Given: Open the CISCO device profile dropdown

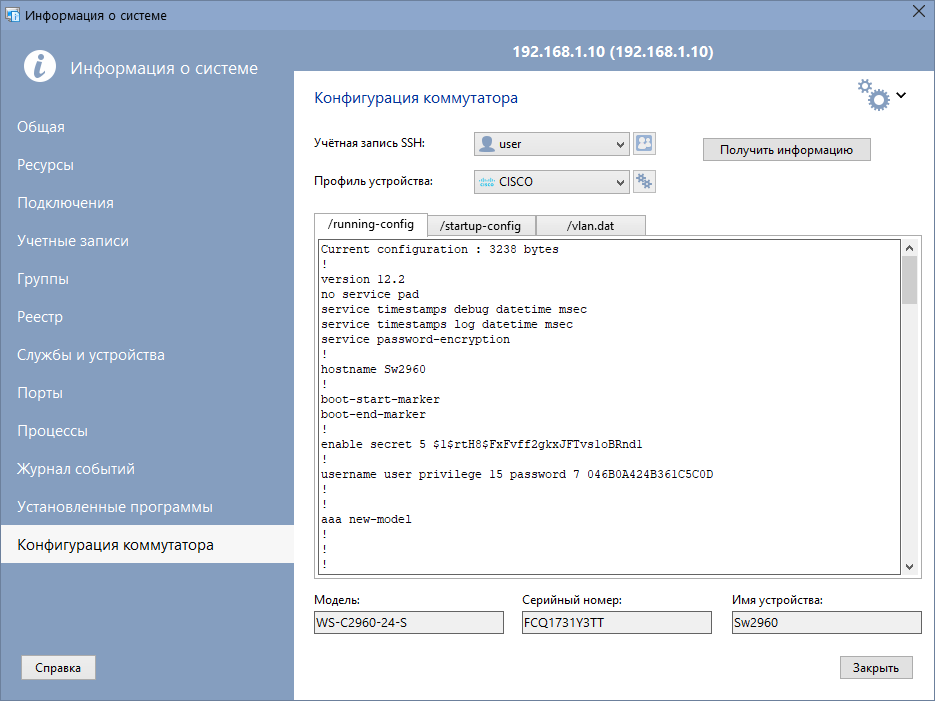Looking at the screenshot, I should (x=620, y=182).
